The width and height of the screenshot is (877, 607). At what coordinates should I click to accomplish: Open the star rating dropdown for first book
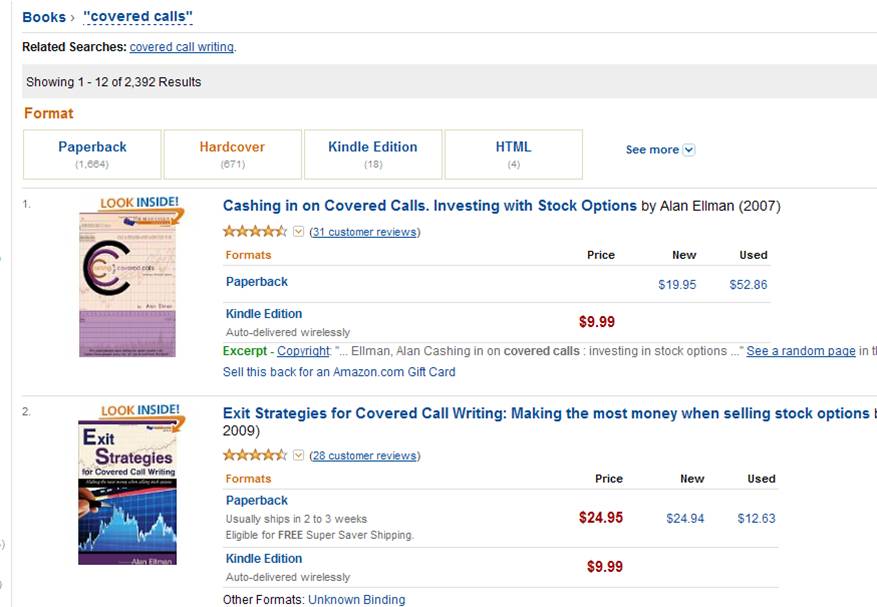coord(296,230)
